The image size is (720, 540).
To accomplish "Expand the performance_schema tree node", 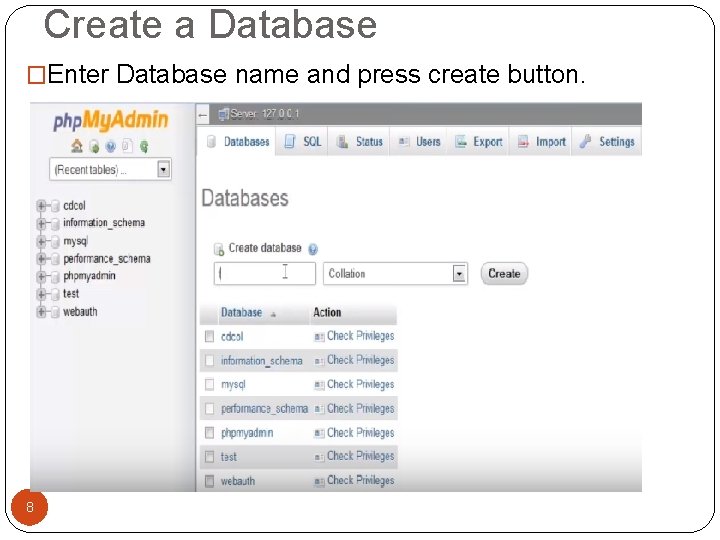I will click(x=41, y=259).
